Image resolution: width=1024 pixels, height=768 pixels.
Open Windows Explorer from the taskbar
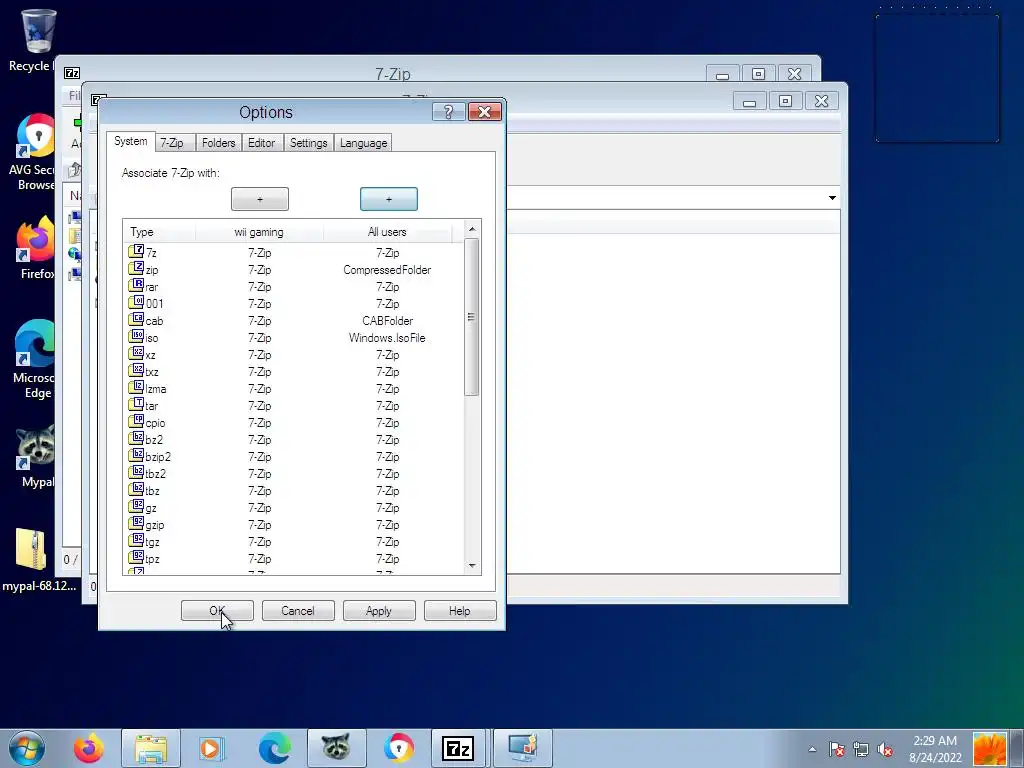pyautogui.click(x=151, y=748)
